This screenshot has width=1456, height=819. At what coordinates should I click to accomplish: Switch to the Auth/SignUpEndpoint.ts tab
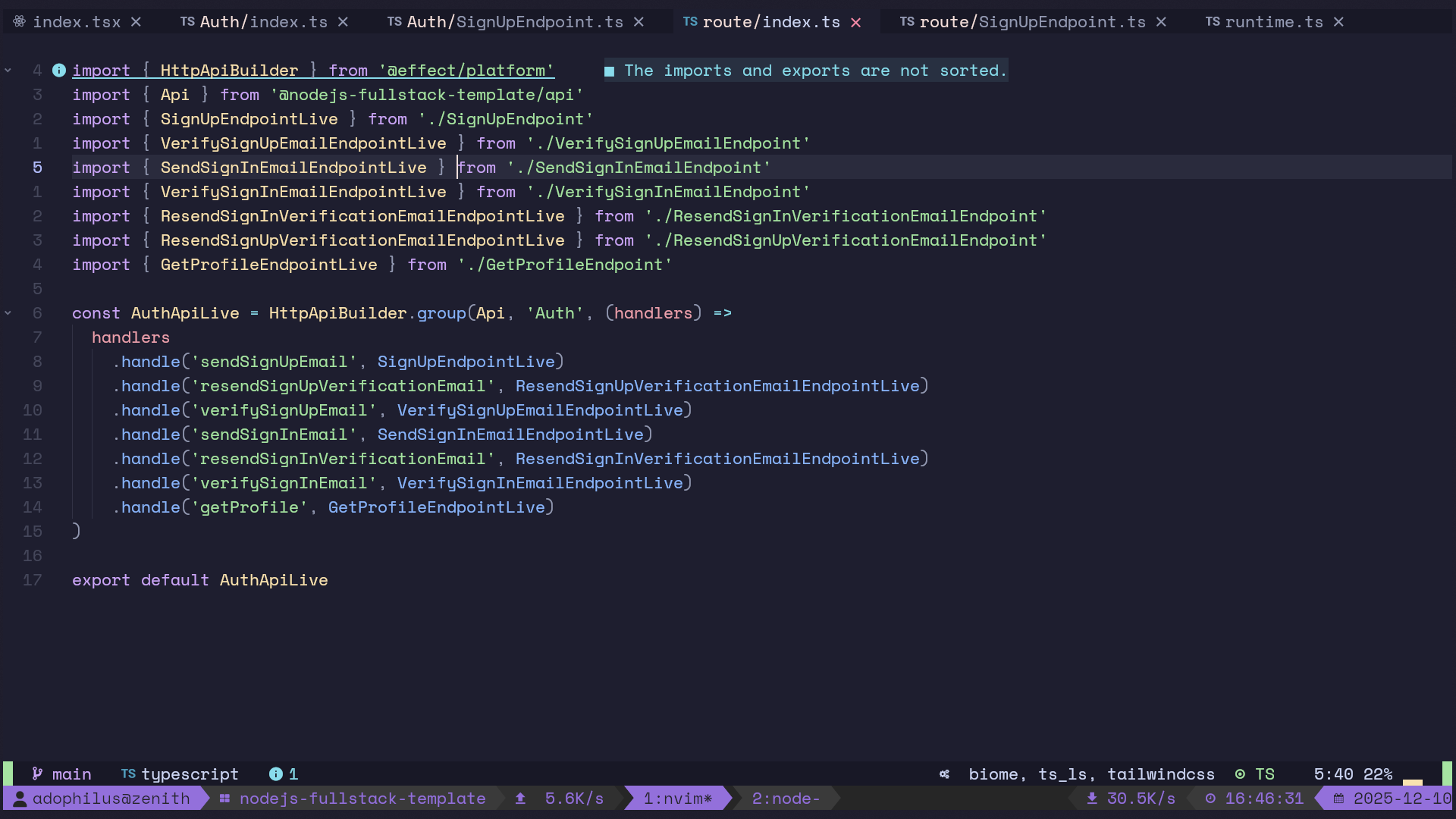pos(515,22)
